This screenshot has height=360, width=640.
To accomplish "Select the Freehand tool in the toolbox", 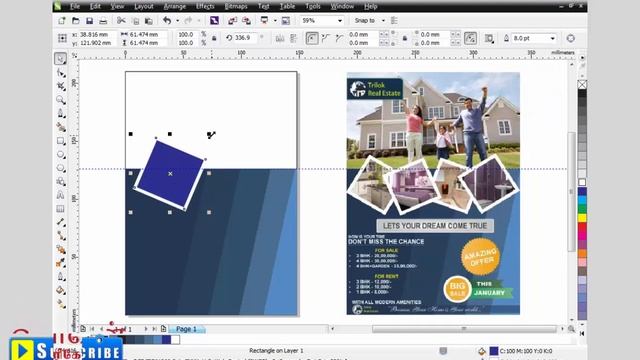I will point(61,113).
